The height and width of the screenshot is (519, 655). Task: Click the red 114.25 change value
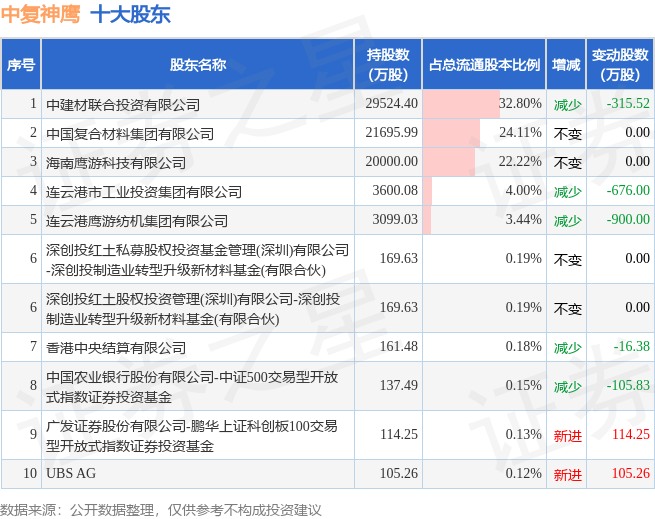tap(631, 435)
